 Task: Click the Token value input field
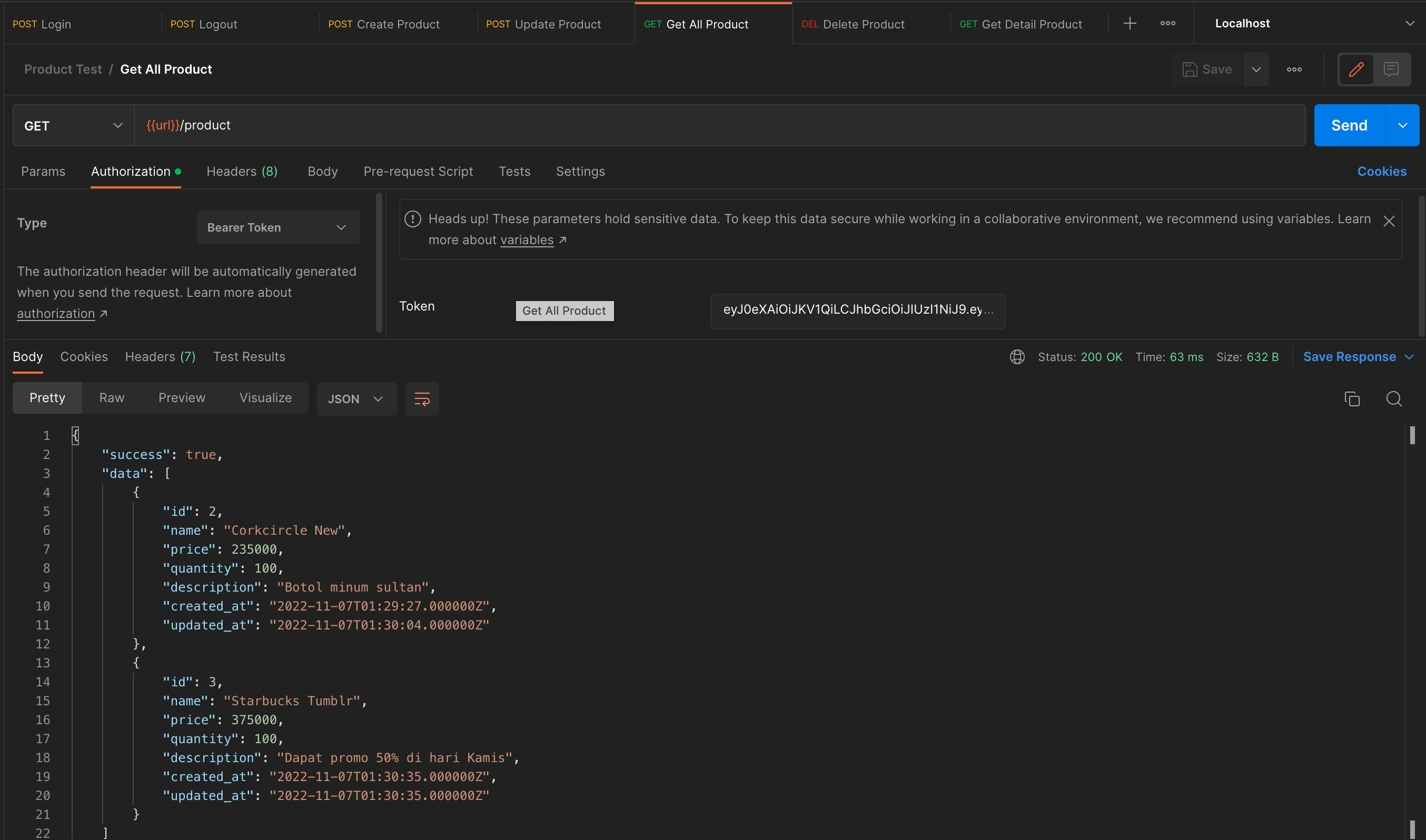(x=857, y=310)
